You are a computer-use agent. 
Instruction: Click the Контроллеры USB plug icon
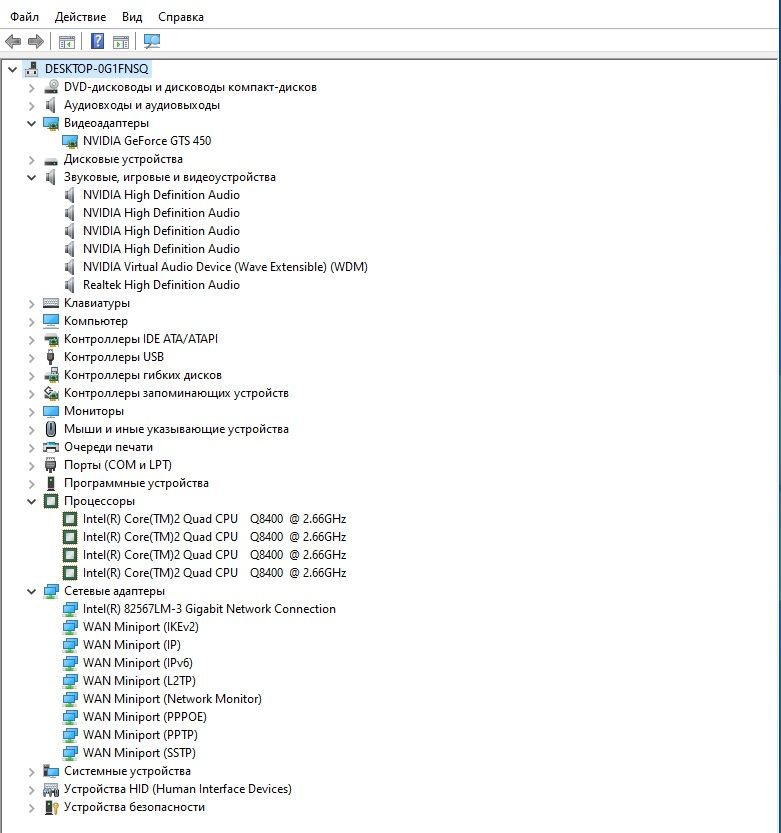click(x=50, y=356)
